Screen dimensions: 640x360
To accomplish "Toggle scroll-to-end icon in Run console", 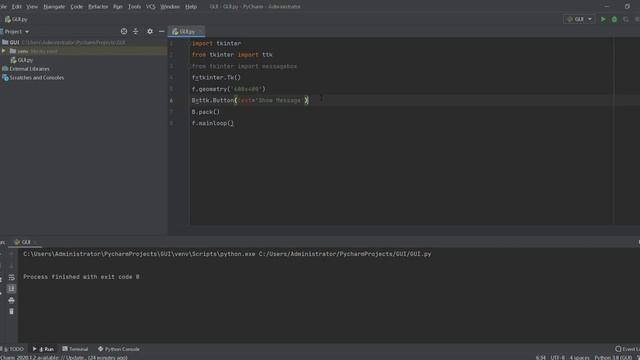I will (x=11, y=289).
